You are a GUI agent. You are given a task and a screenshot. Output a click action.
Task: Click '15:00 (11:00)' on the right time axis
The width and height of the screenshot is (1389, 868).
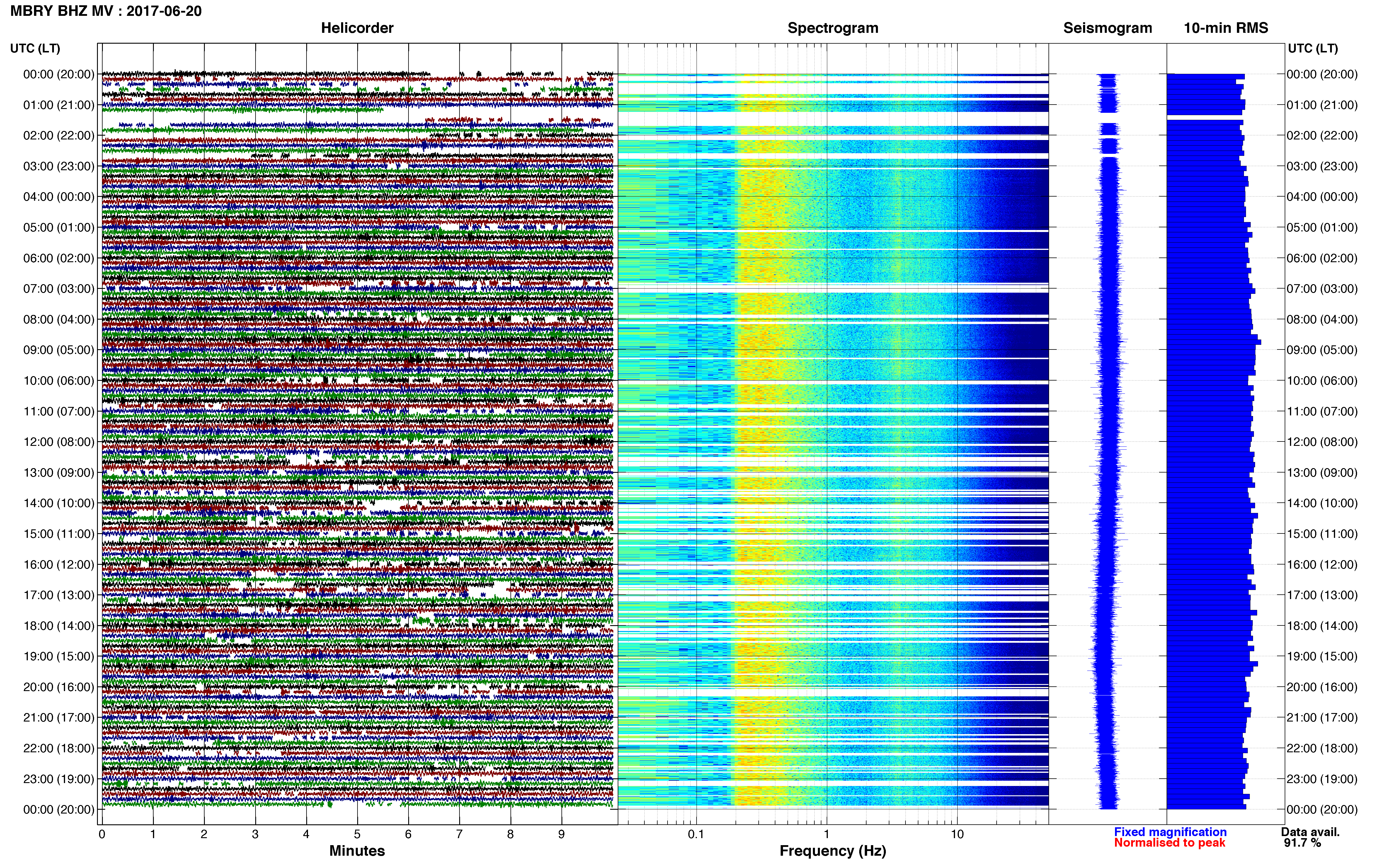click(1322, 534)
